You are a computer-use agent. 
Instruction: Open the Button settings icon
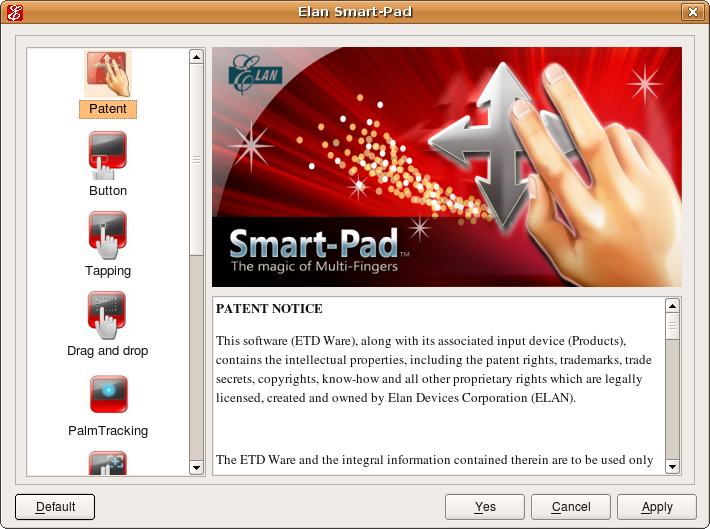pos(108,155)
